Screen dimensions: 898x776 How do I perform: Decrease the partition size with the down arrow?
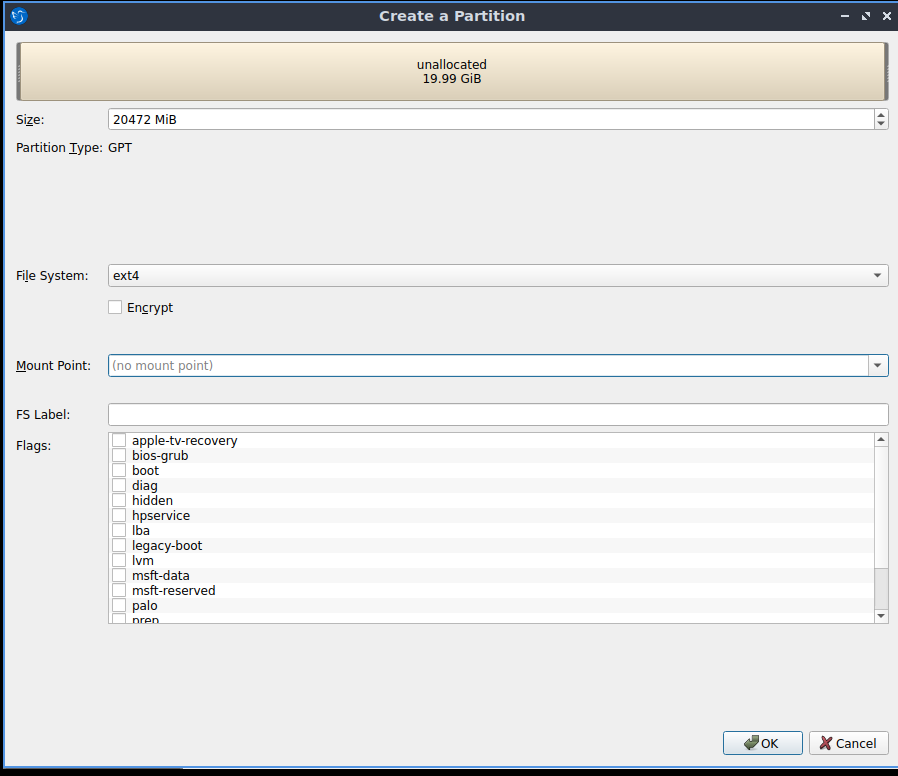(x=880, y=124)
